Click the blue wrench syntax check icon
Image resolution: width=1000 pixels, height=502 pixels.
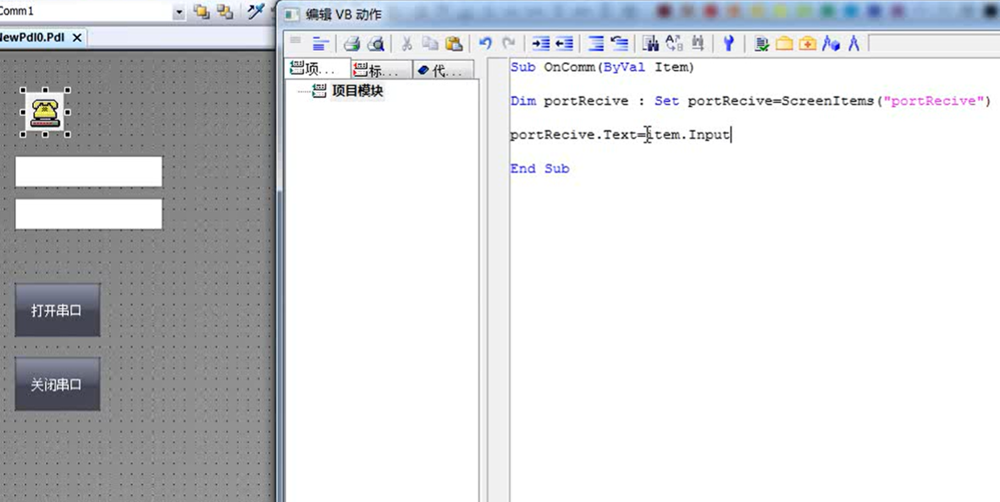tap(729, 43)
